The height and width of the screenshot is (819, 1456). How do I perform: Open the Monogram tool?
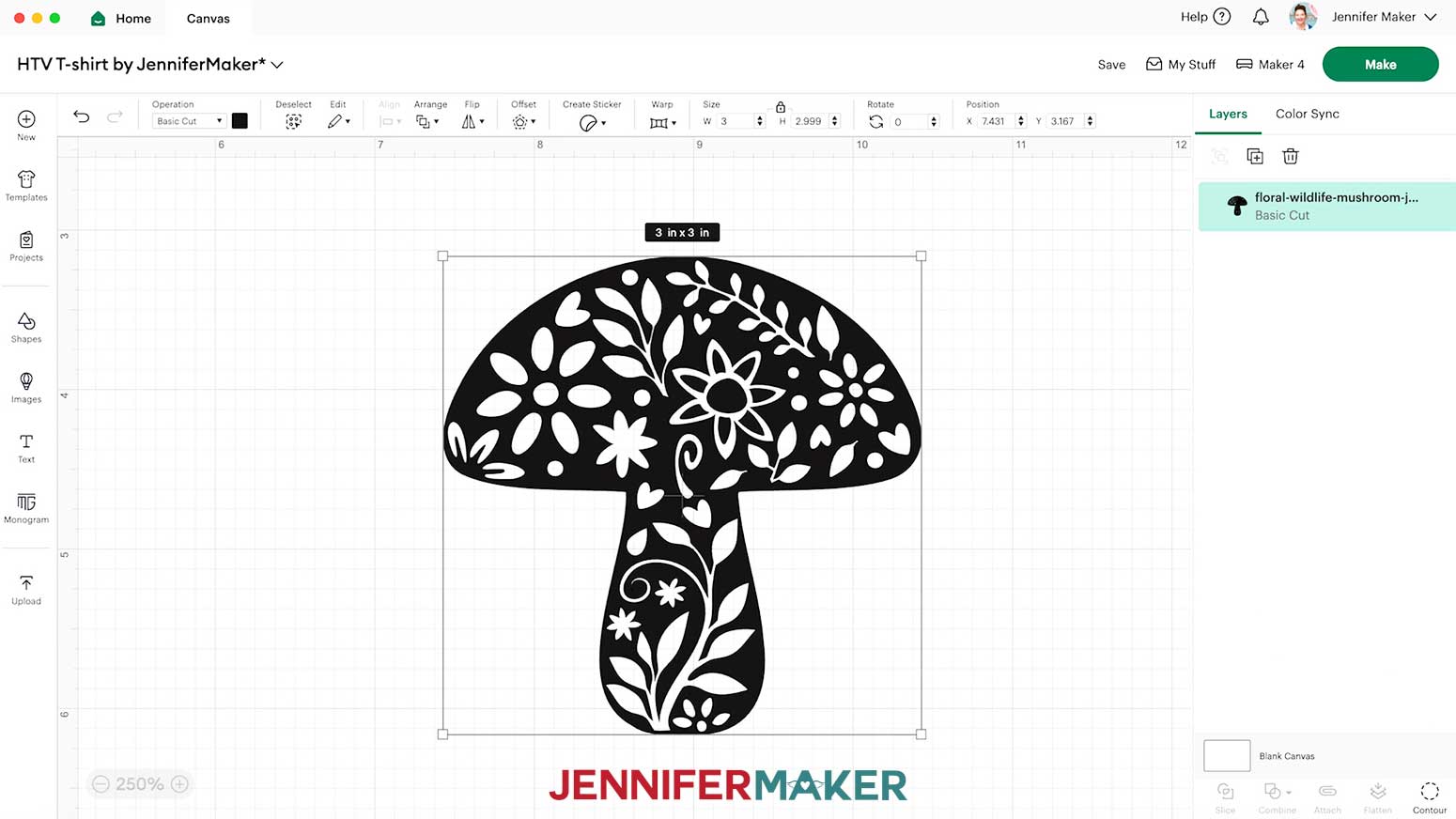[x=26, y=508]
